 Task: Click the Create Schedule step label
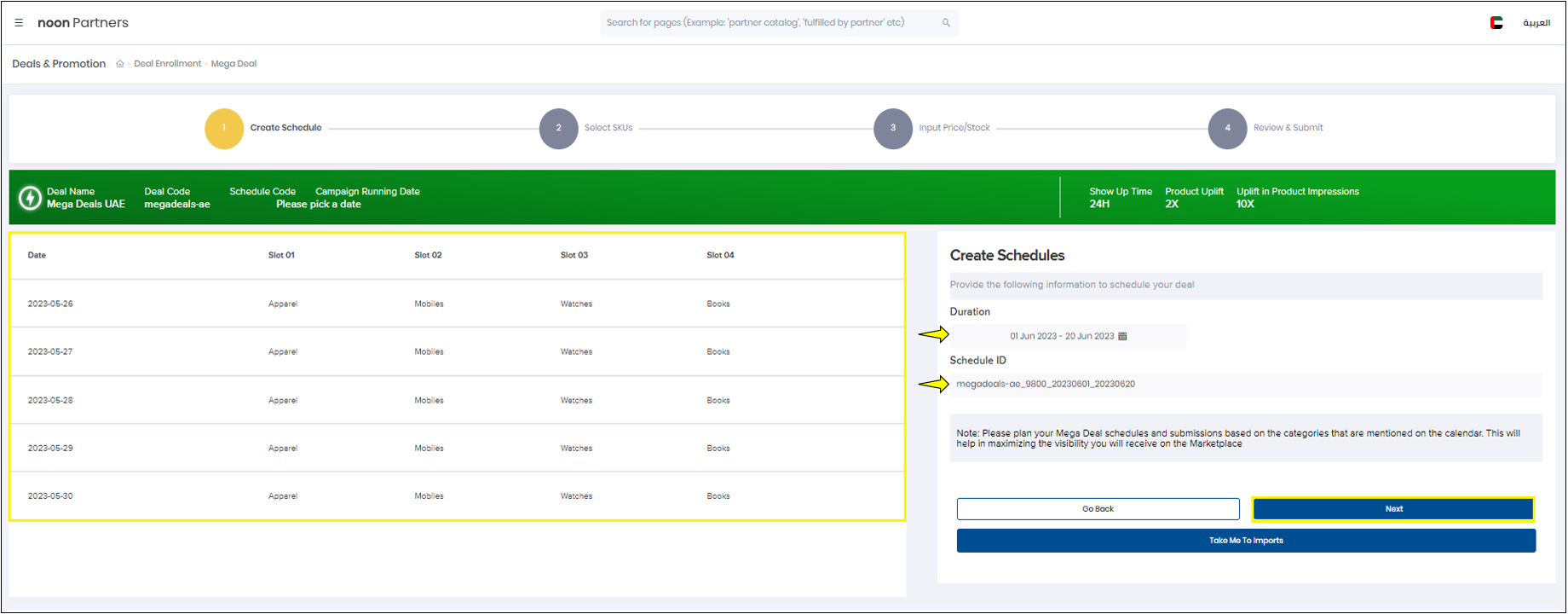(285, 128)
